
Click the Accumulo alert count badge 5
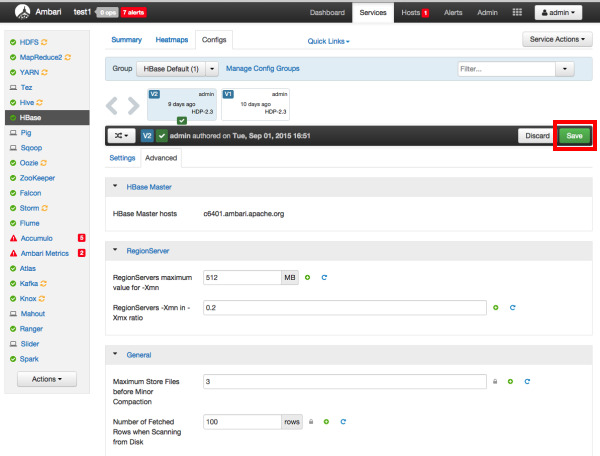[x=82, y=238]
